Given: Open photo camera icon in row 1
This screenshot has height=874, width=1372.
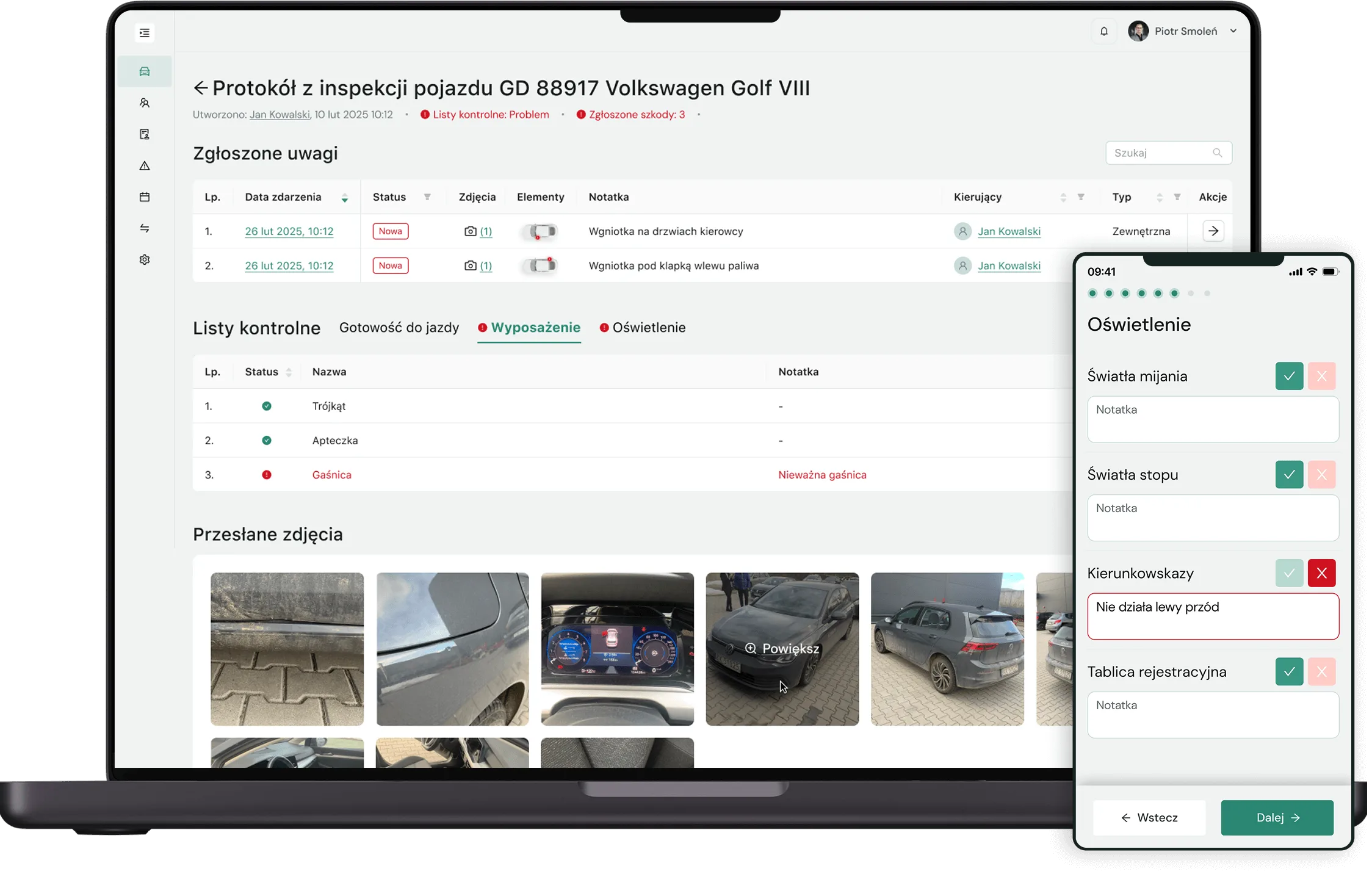Looking at the screenshot, I should (x=470, y=231).
